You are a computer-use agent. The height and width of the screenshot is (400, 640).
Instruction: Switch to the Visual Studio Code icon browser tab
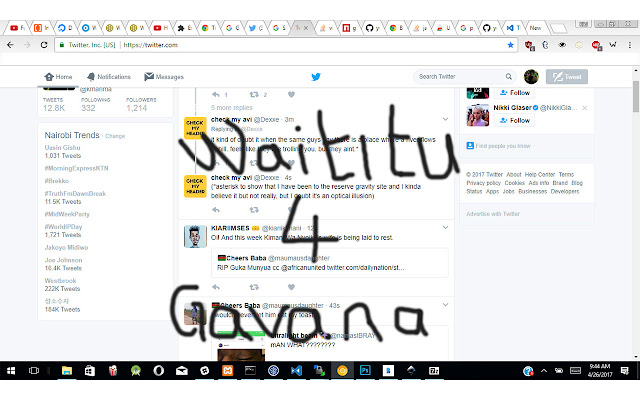pos(513,28)
